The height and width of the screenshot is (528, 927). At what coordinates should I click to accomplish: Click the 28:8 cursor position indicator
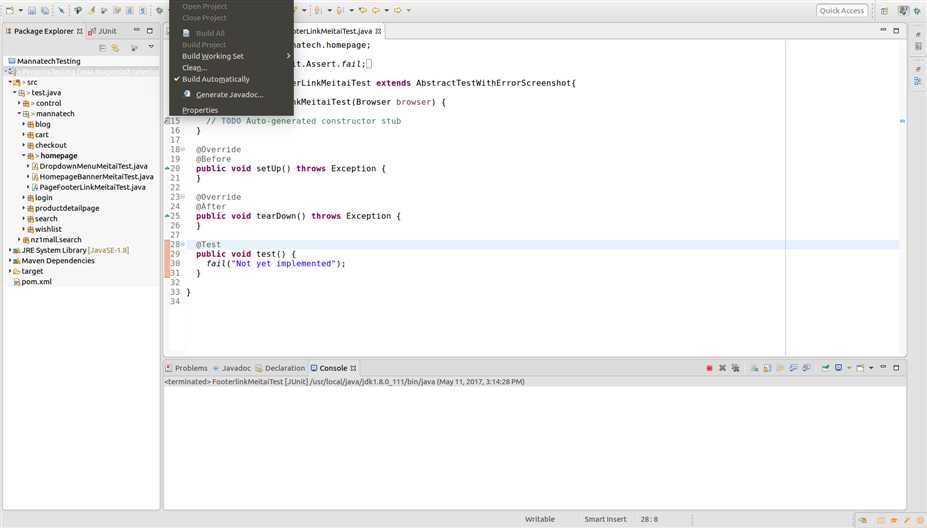tap(649, 519)
